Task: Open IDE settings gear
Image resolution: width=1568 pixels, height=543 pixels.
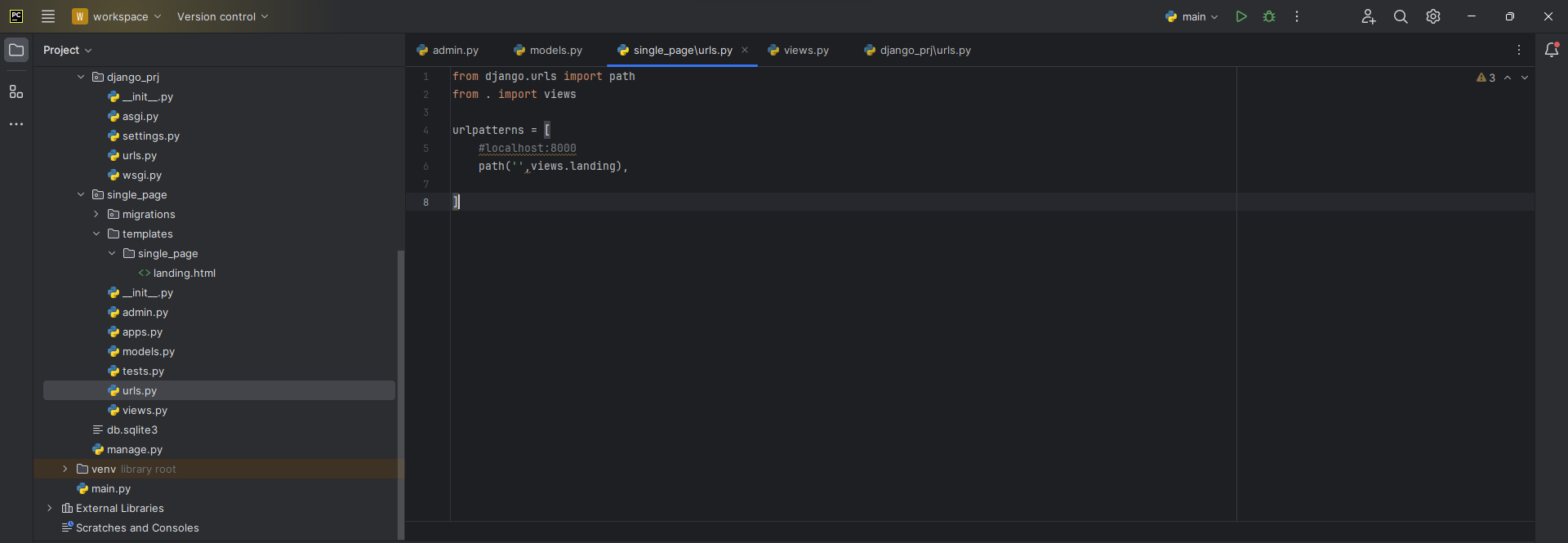Action: [x=1433, y=16]
